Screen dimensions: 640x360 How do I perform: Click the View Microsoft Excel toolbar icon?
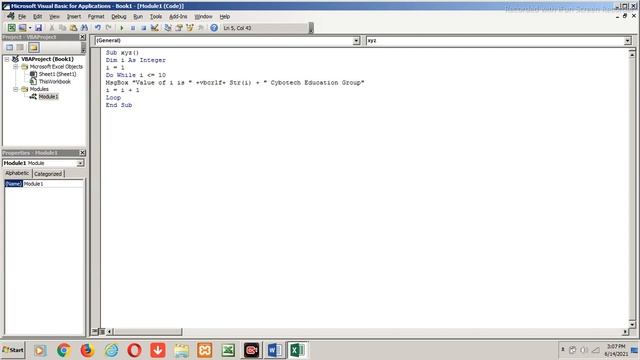11,28
